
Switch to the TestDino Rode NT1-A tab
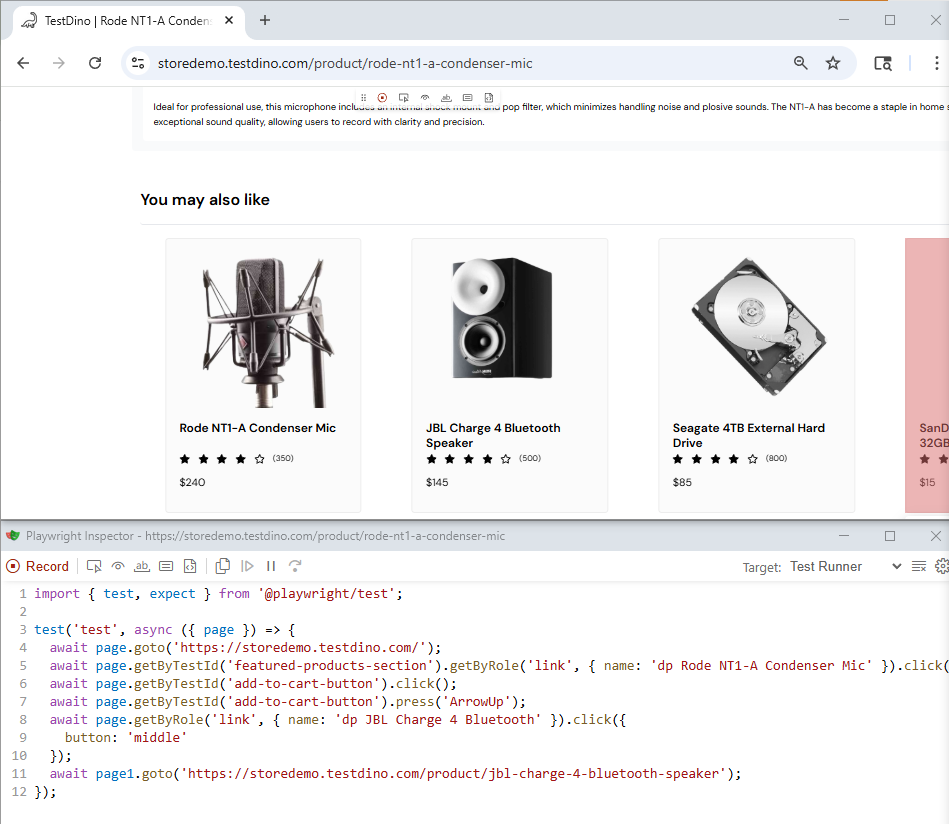120,20
